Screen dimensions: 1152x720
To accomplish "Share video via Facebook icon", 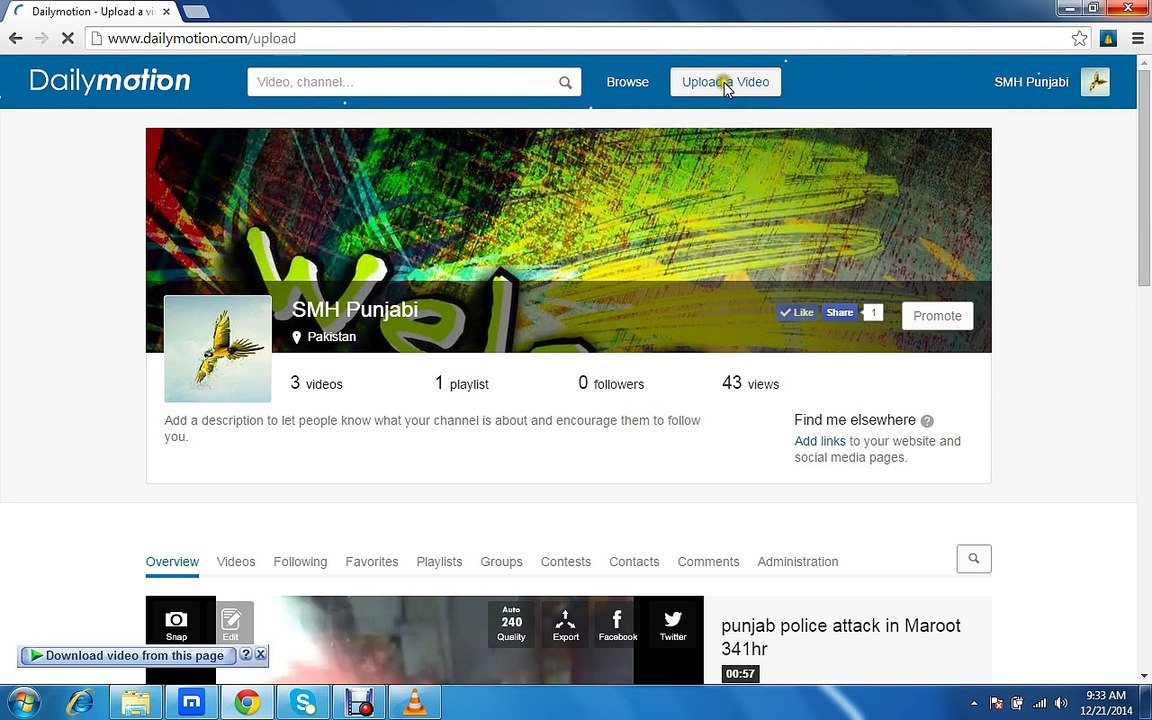I will coord(617,624).
